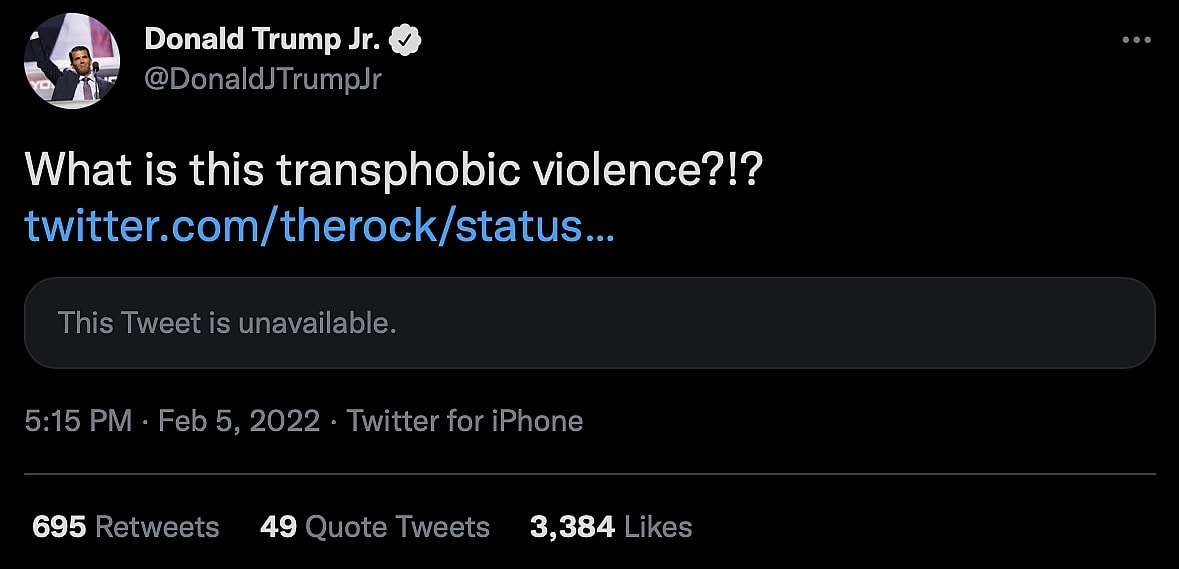Click the 695 retweet count number
Image resolution: width=1179 pixels, height=569 pixels.
58,527
